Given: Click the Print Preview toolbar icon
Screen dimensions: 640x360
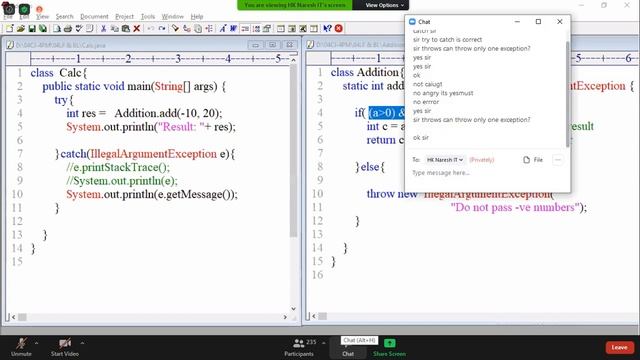Looking at the screenshot, I should point(57,29).
